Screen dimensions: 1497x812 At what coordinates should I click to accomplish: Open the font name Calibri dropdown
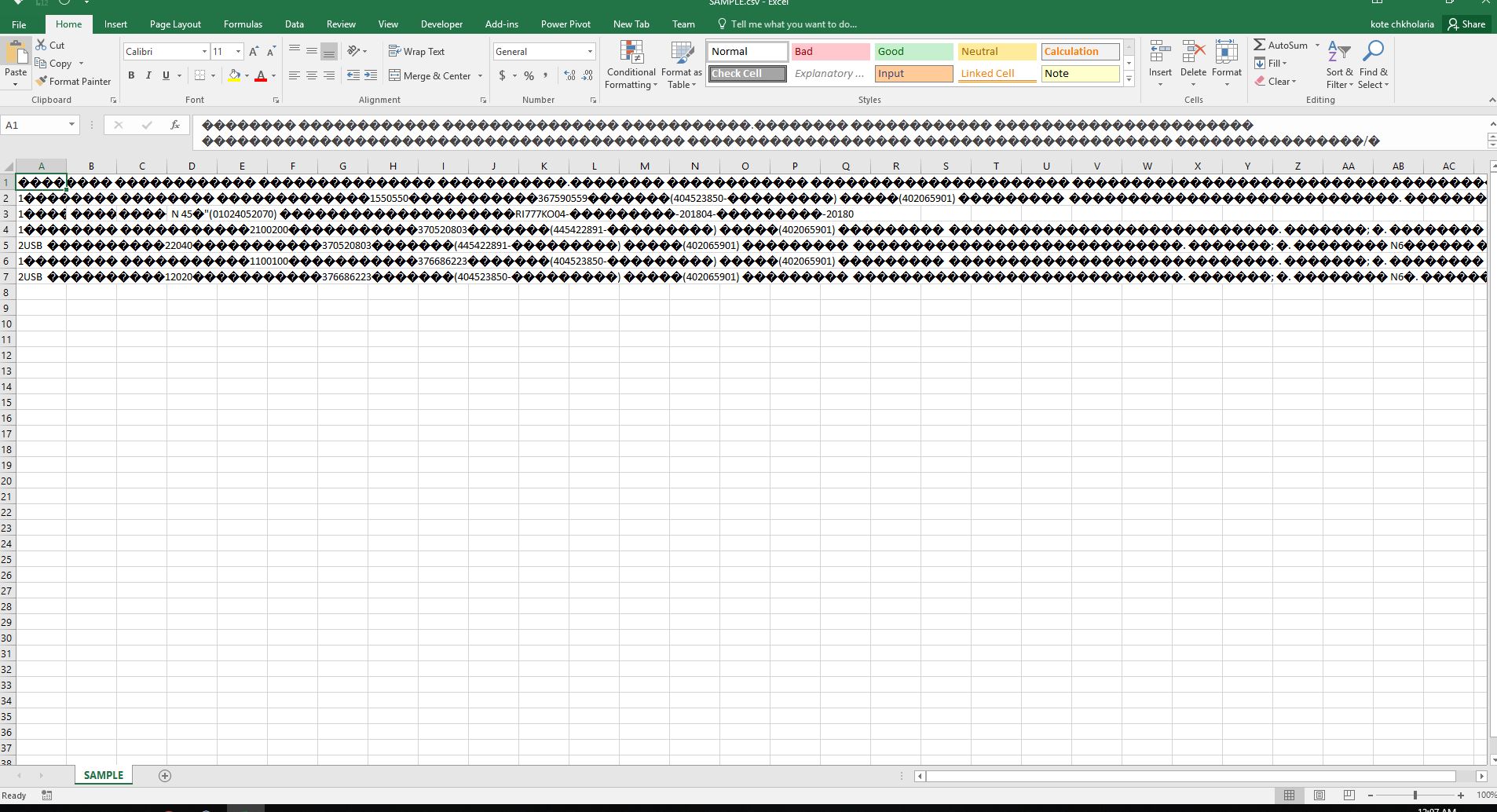click(x=204, y=51)
